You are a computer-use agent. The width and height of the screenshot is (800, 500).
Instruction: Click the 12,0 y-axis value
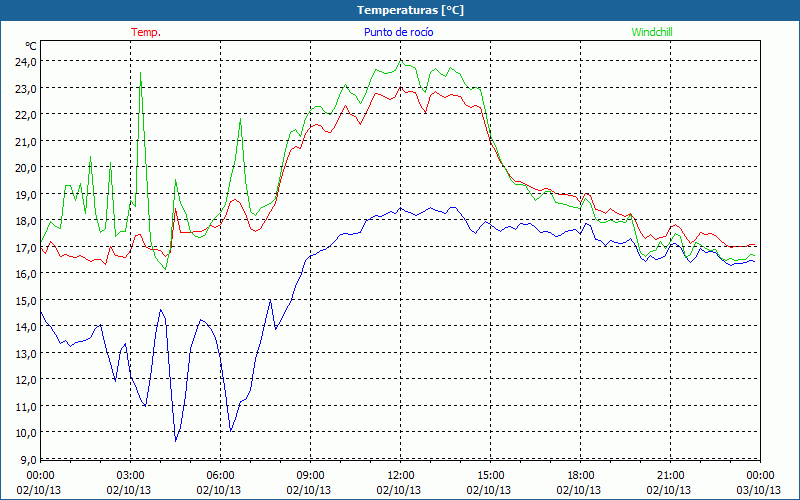click(26, 380)
